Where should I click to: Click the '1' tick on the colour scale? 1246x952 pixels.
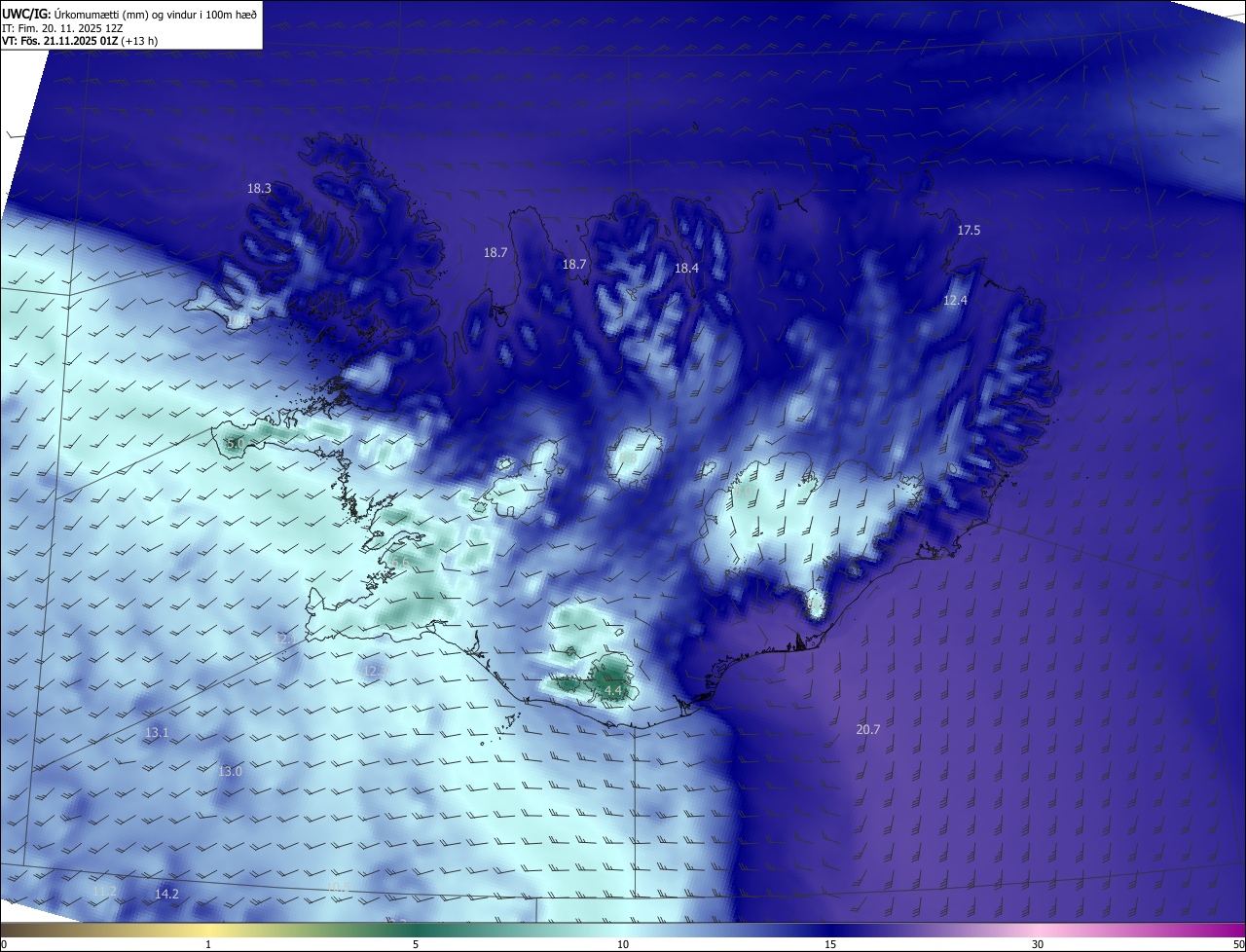[208, 945]
